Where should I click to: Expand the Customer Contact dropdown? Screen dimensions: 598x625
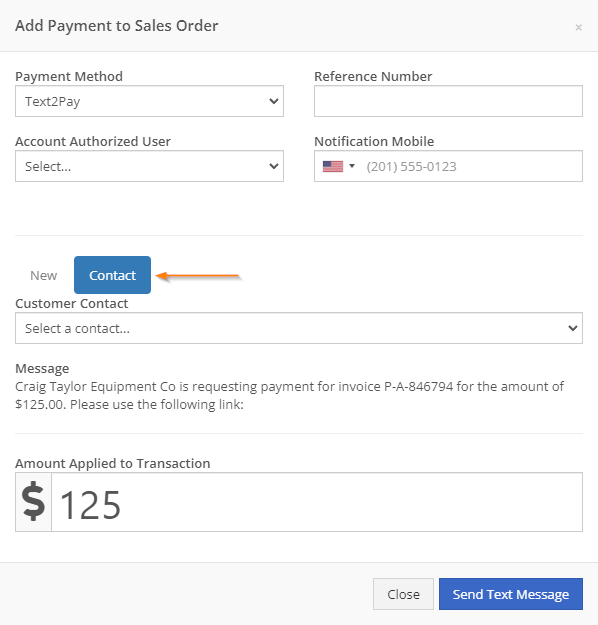point(299,328)
